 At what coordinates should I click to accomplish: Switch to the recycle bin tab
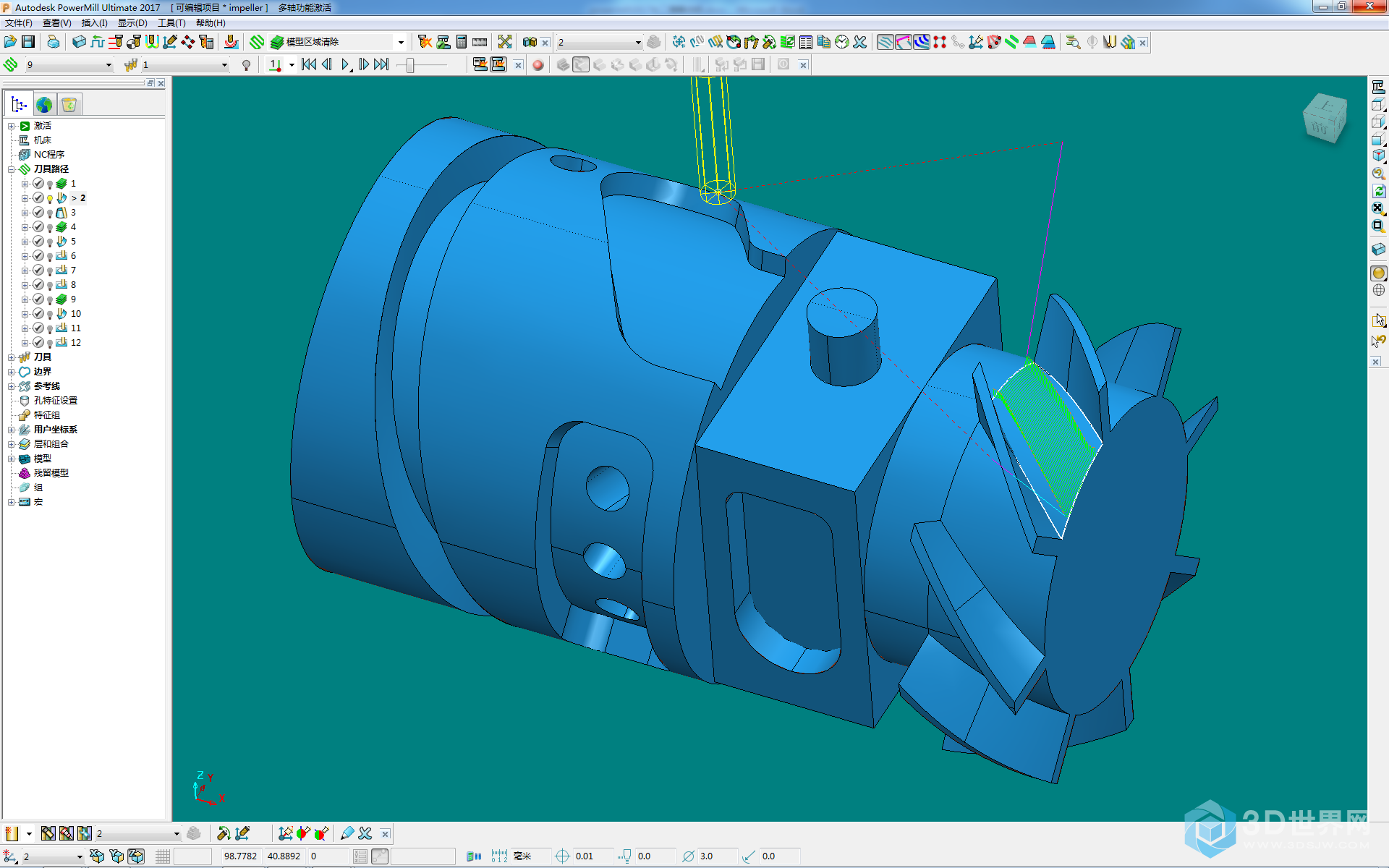point(69,105)
